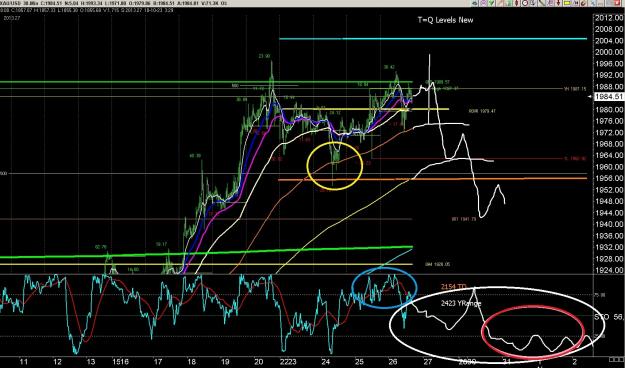Click the "RRR 1979.47" level label
The width and height of the screenshot is (625, 368).
482,111
